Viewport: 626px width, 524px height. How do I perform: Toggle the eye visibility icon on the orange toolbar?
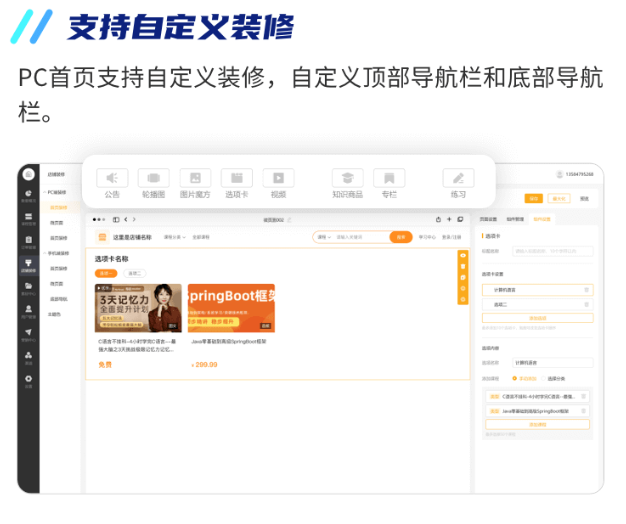point(462,254)
